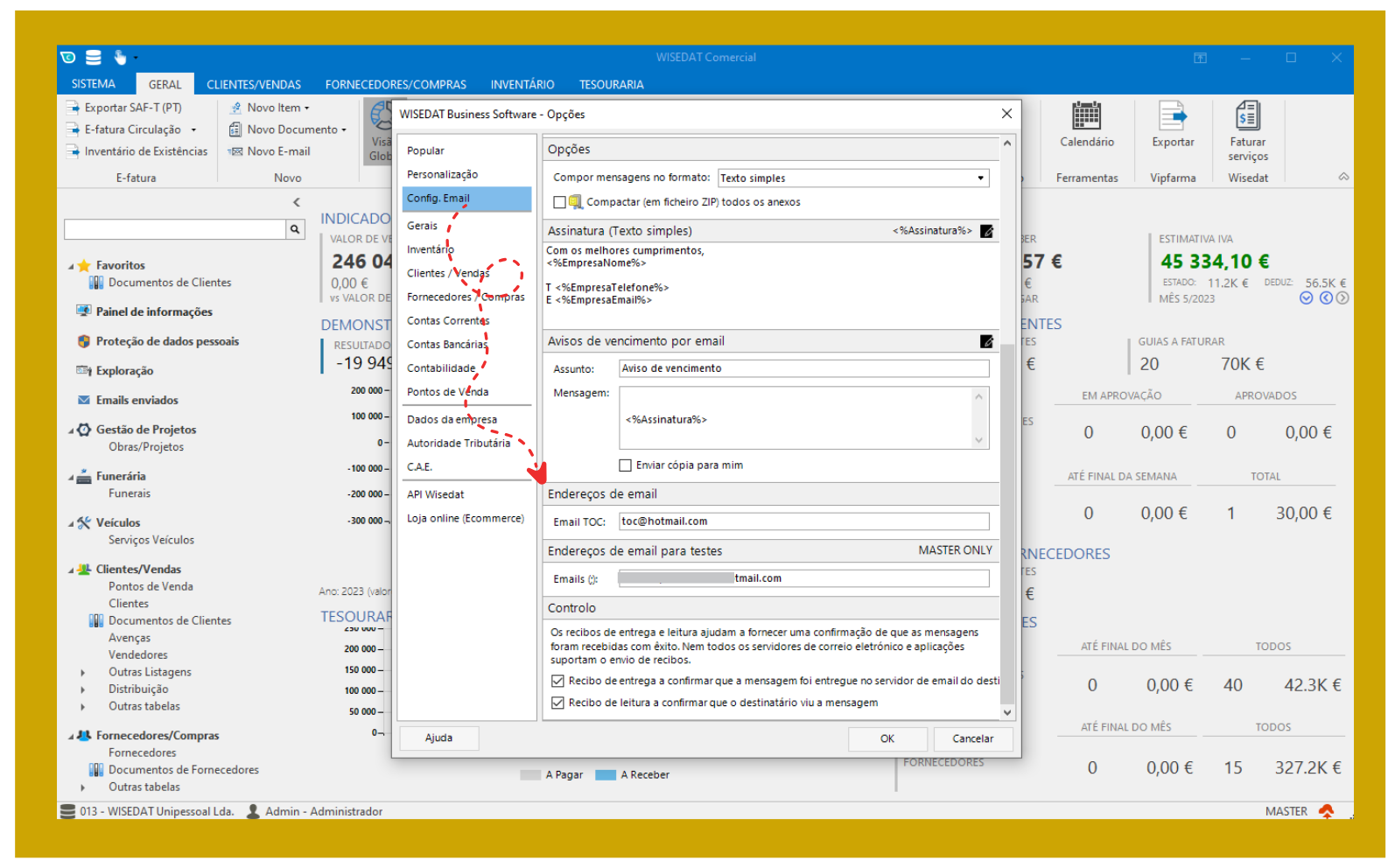Check Enviar cópia para mim
This screenshot has width=1395, height=868.
(625, 465)
